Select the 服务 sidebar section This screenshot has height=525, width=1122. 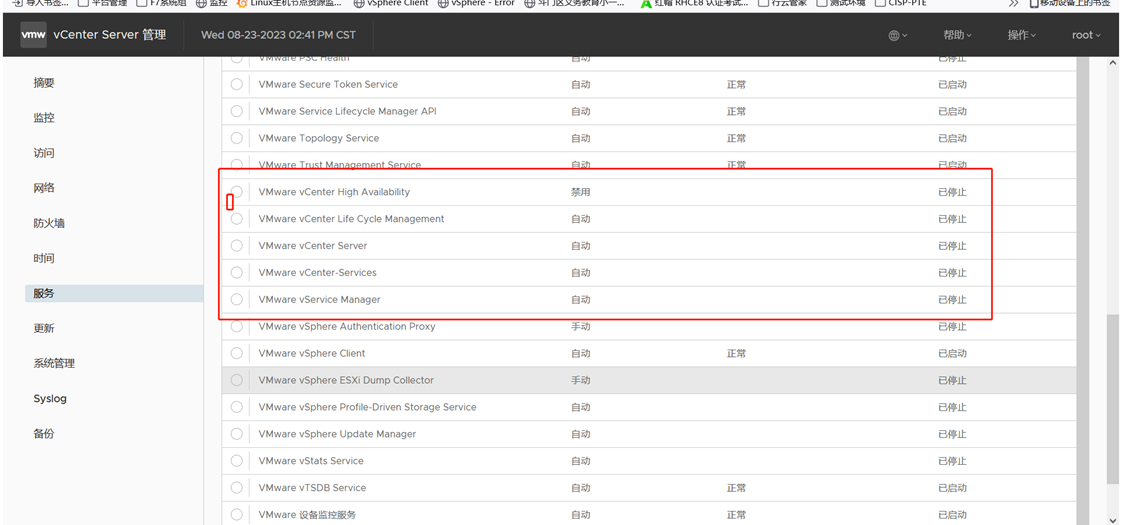(114, 293)
